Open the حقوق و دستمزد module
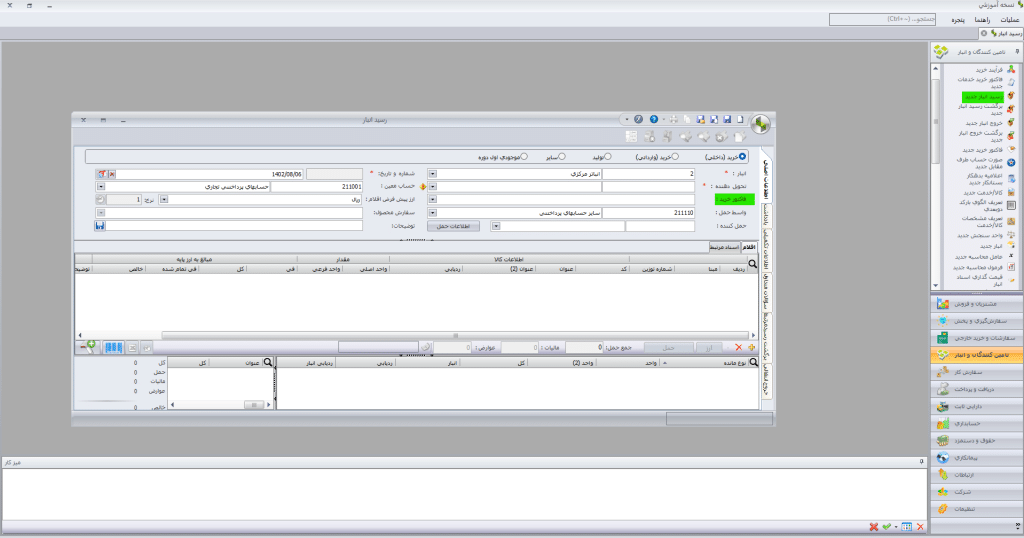Screen dimensions: 1024x538 click(976, 441)
